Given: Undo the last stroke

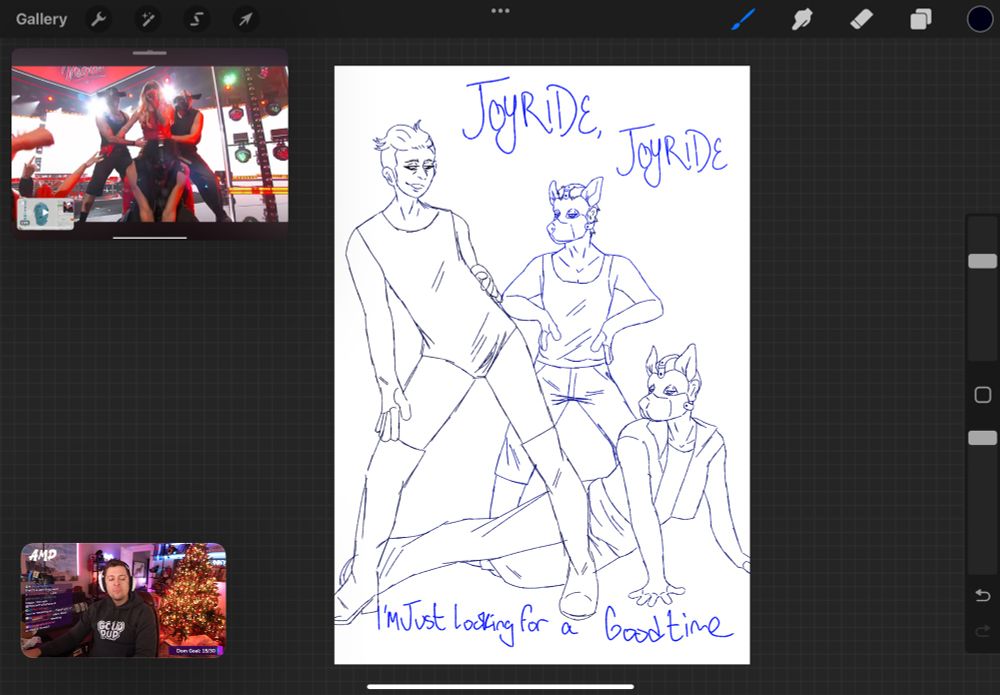Looking at the screenshot, I should point(982,596).
